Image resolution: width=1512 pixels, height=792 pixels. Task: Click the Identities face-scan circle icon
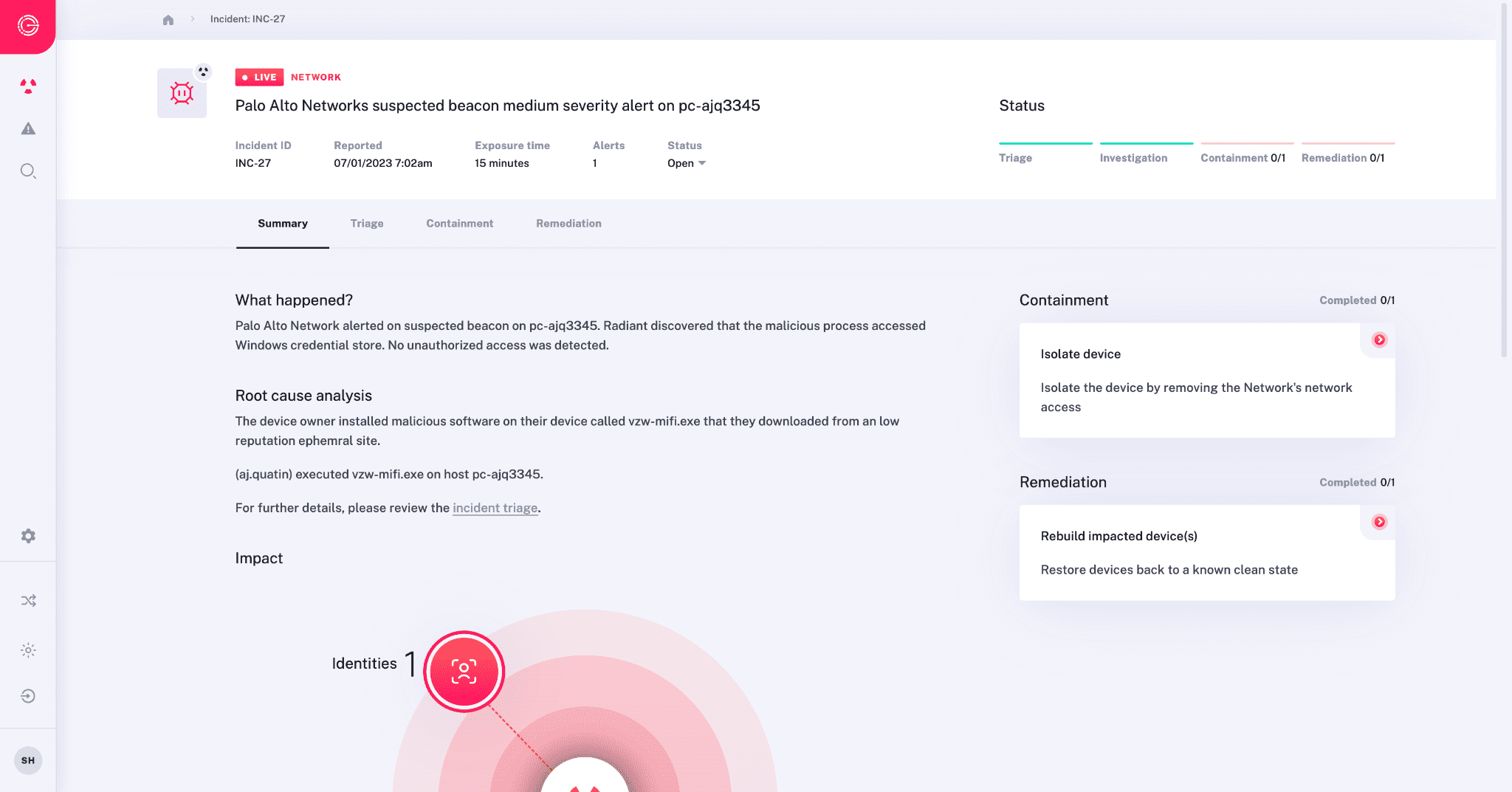[x=464, y=672]
